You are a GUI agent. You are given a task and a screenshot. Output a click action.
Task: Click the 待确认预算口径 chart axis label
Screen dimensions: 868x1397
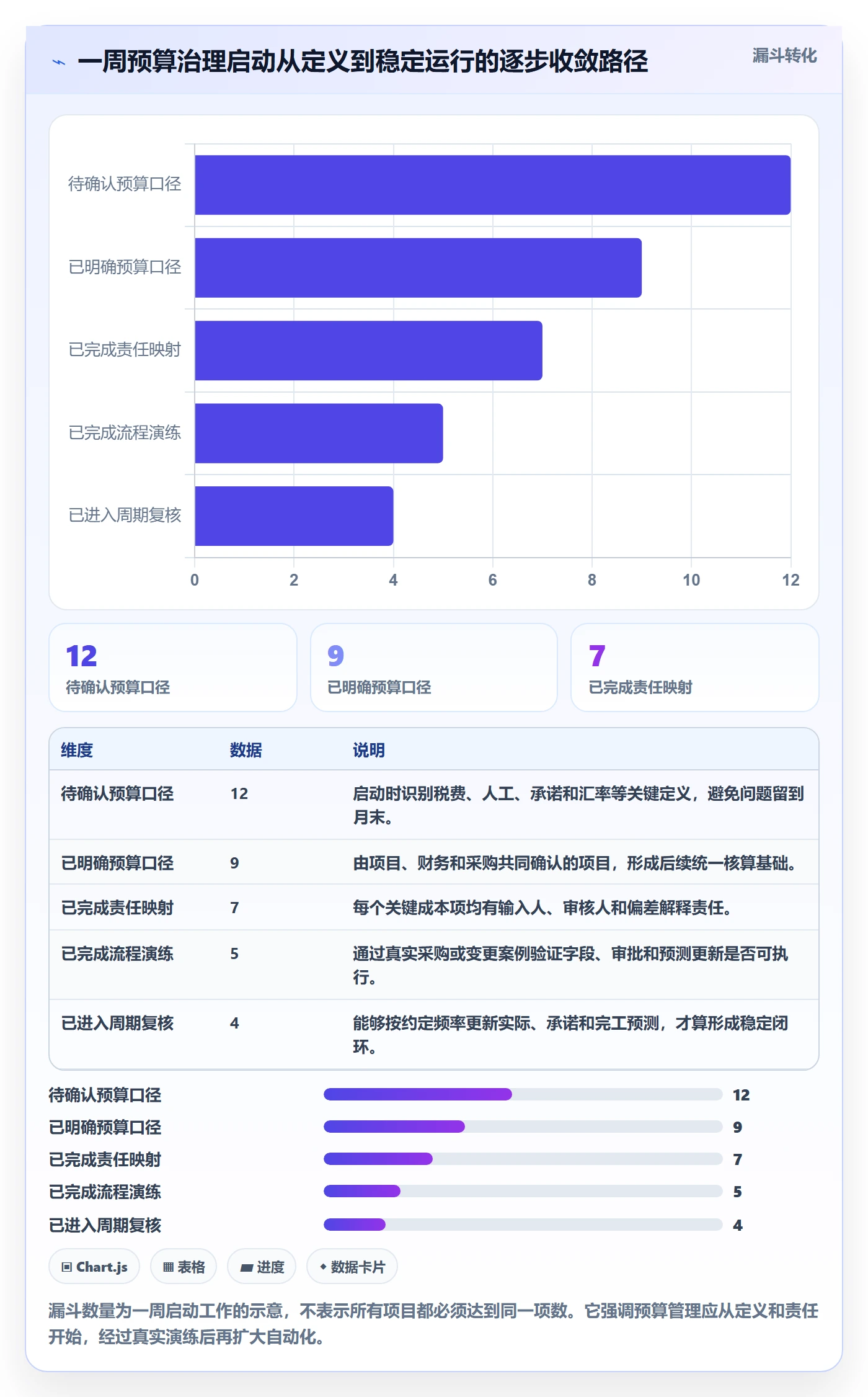[125, 184]
